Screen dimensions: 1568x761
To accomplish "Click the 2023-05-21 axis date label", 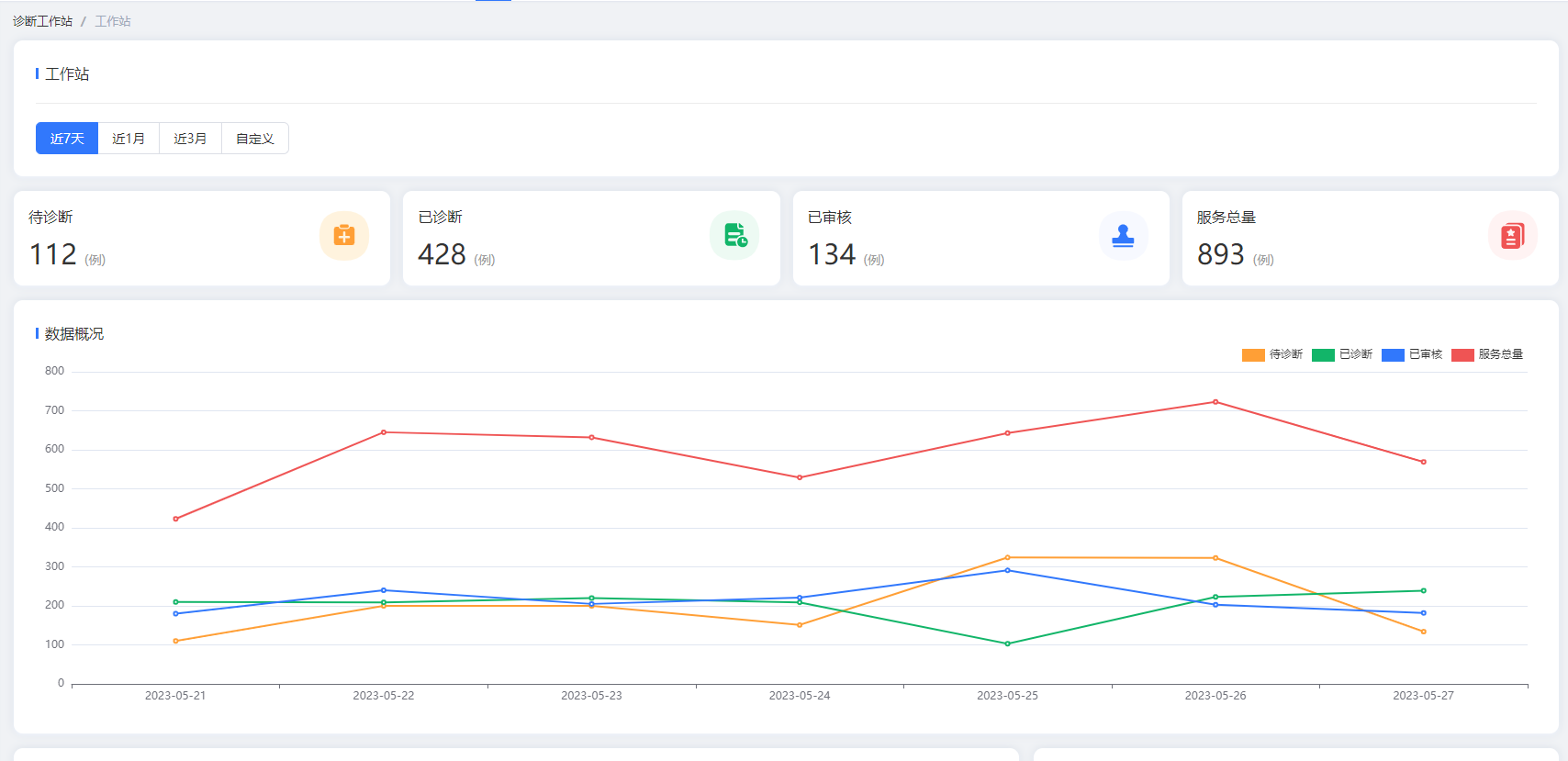I will 175,696.
